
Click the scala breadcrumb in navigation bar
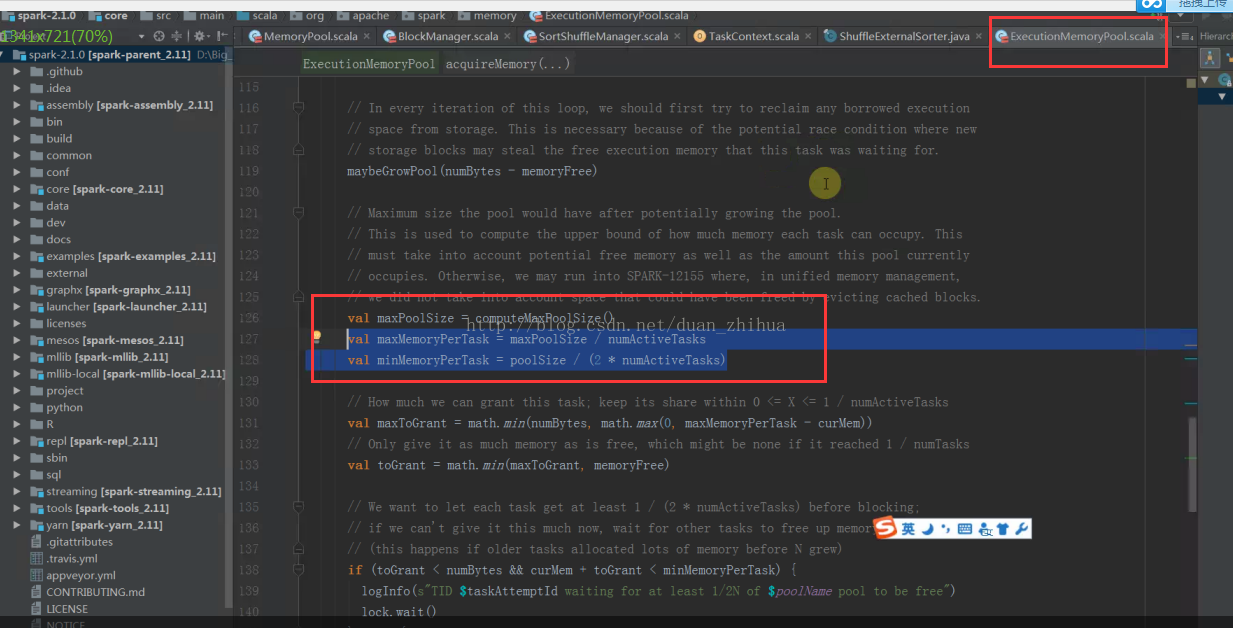point(256,15)
